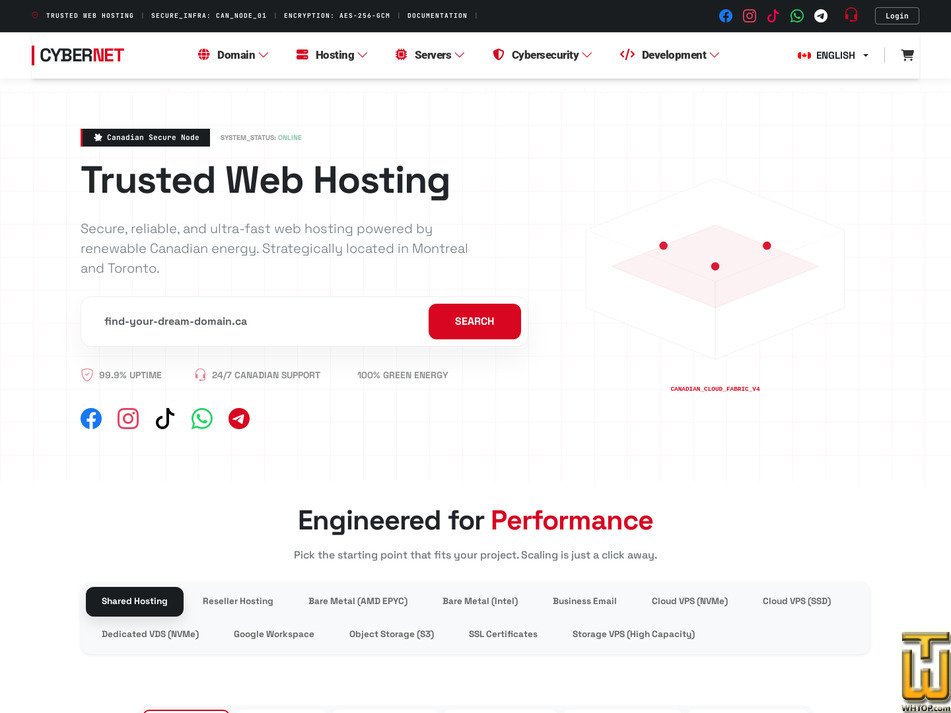Click the red headset support icon
Viewport: 951px width, 713px height.
[851, 15]
